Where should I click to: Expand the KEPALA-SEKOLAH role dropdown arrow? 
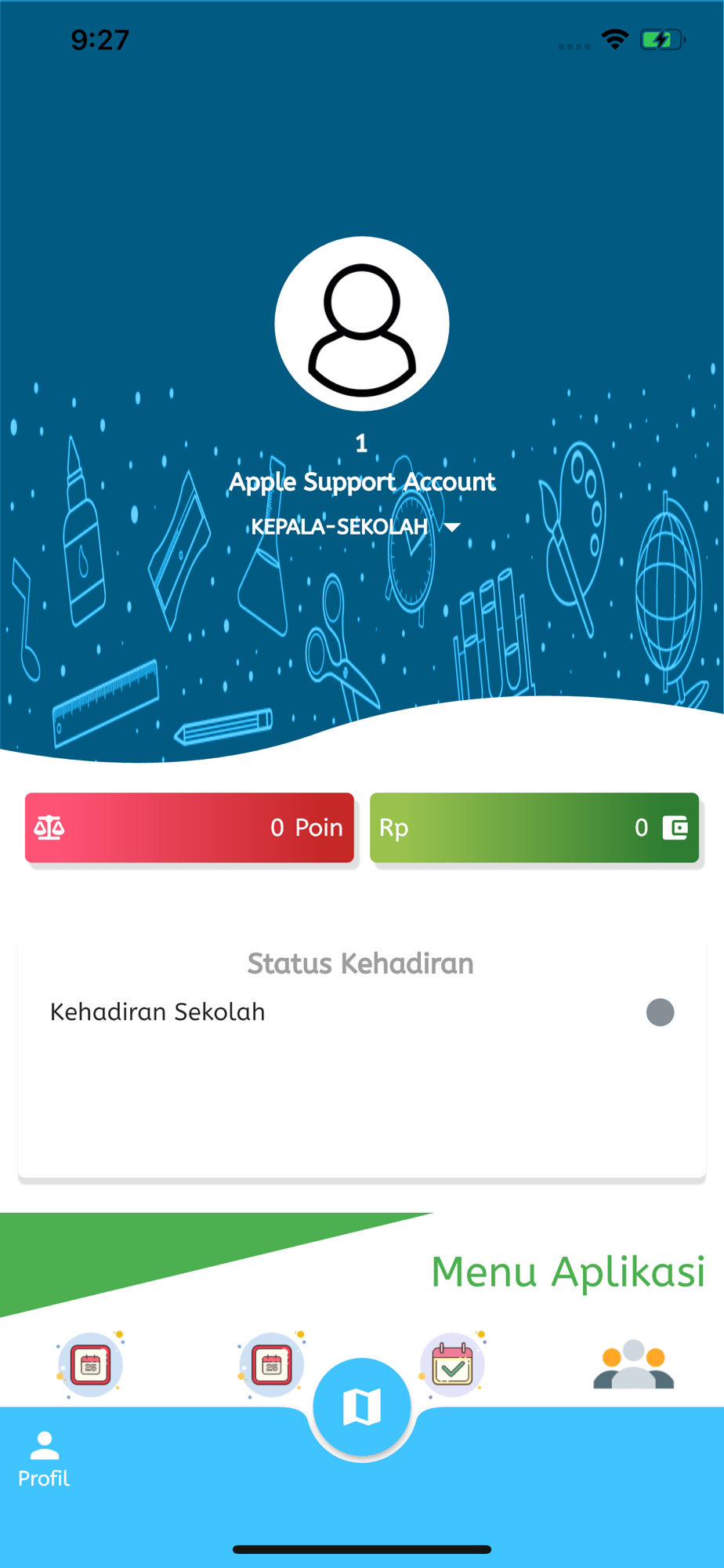point(452,527)
